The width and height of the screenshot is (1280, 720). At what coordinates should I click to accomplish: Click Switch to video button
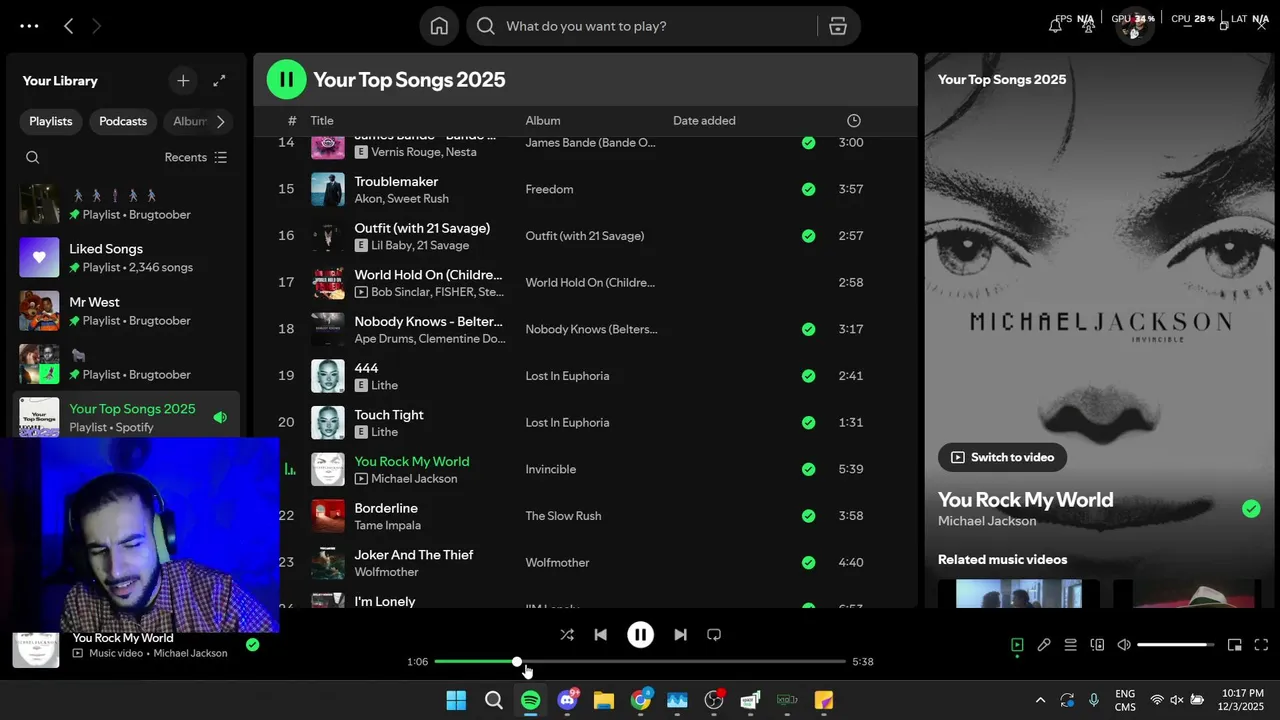1002,457
